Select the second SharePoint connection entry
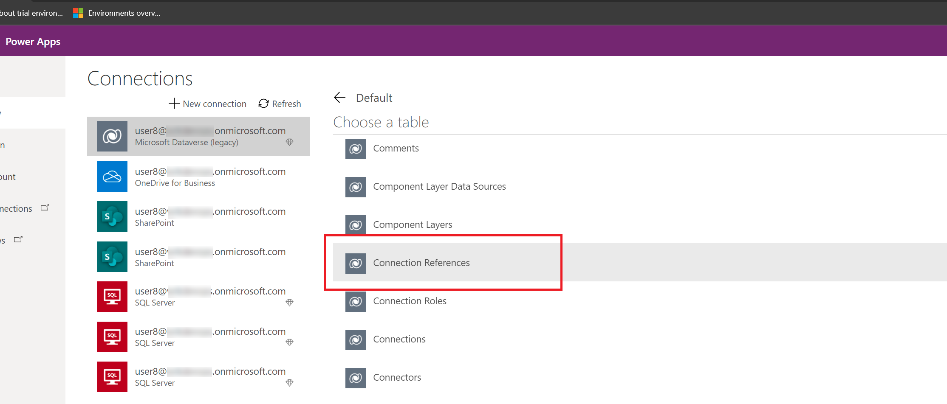 (199, 257)
